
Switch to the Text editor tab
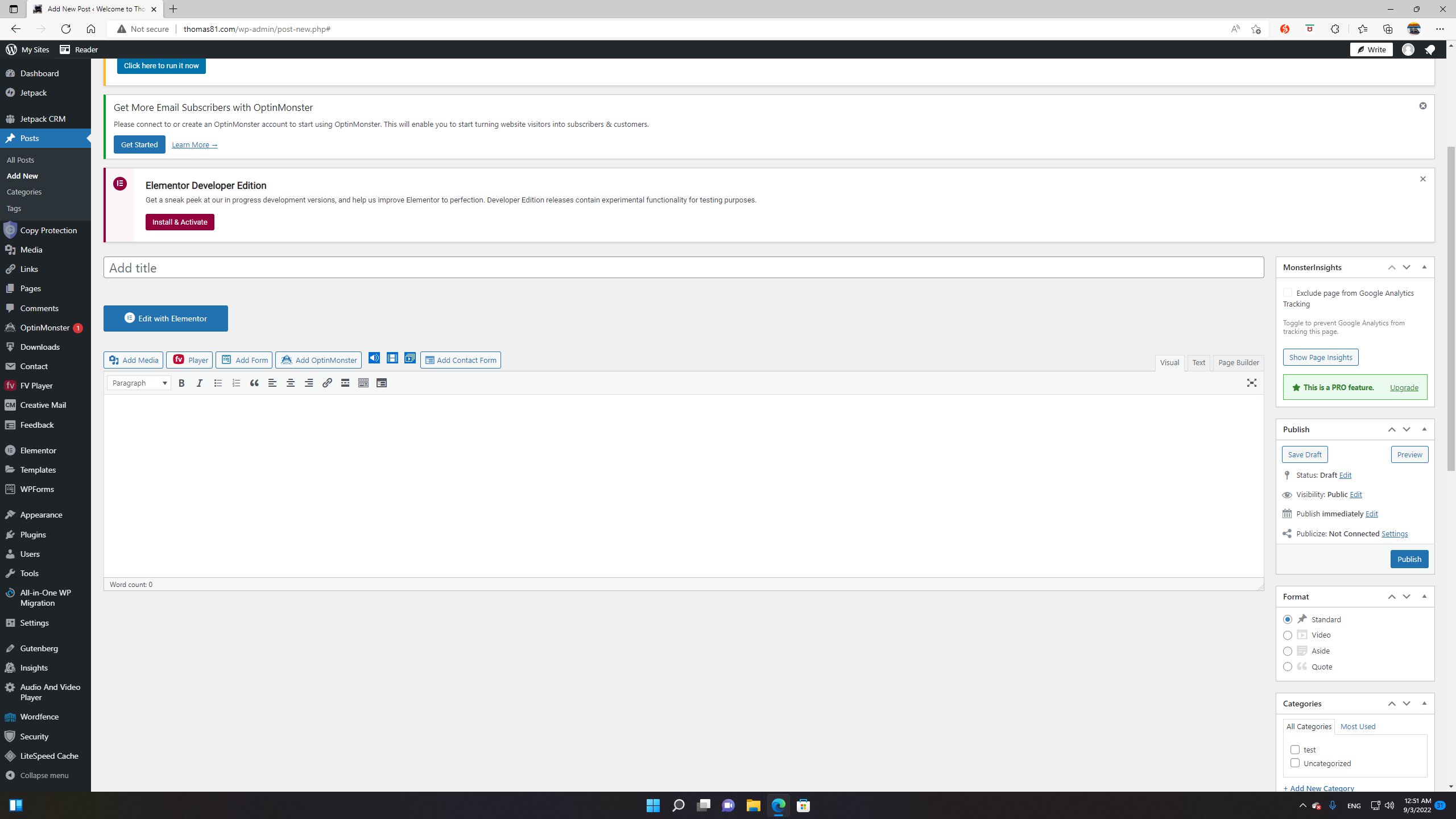pyautogui.click(x=1199, y=362)
